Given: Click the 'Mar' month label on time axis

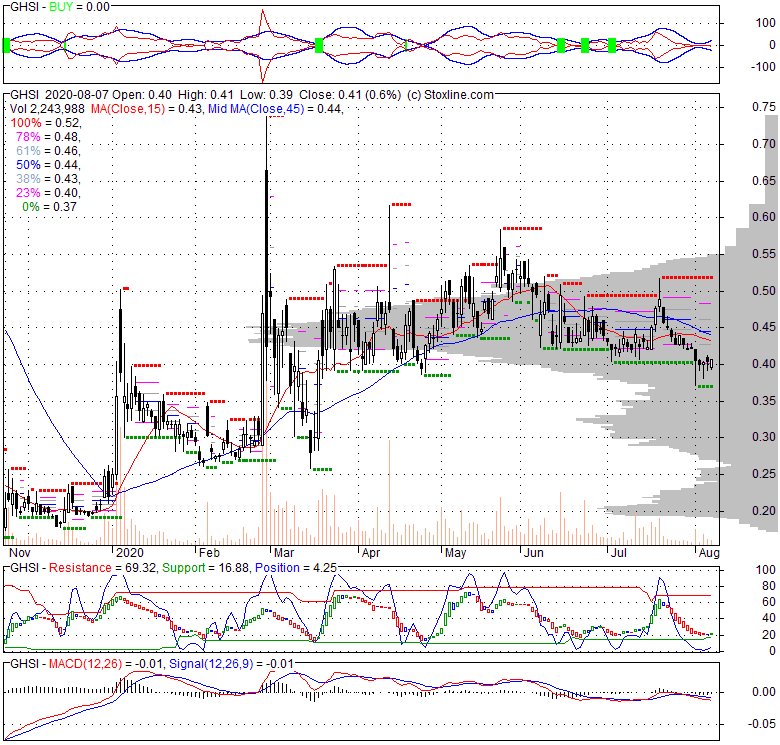Looking at the screenshot, I should [x=284, y=553].
